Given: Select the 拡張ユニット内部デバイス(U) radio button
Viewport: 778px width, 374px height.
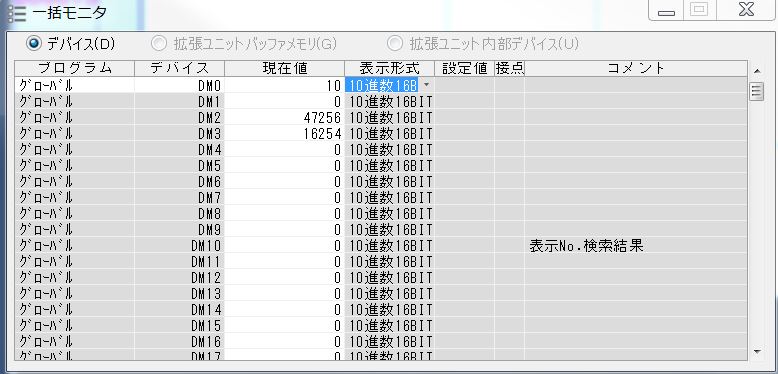Looking at the screenshot, I should point(395,44).
